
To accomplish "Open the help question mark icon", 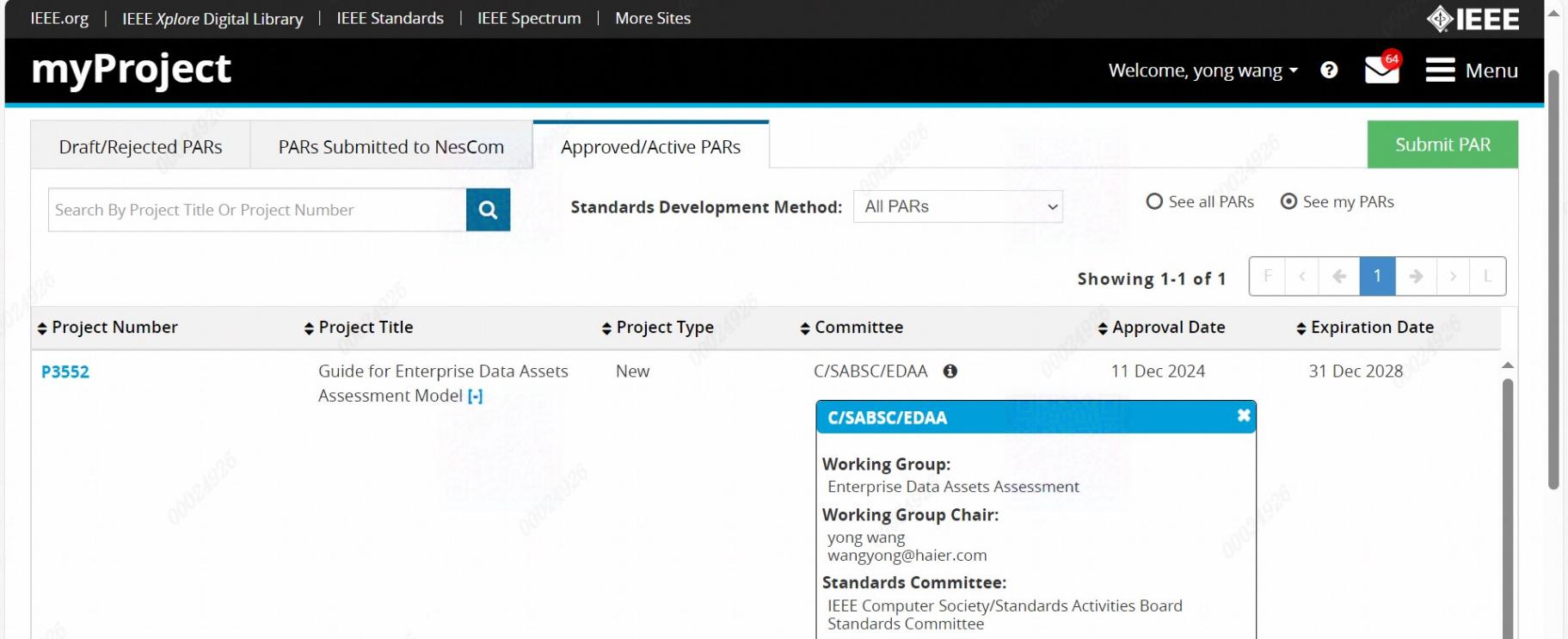I will [x=1329, y=70].
